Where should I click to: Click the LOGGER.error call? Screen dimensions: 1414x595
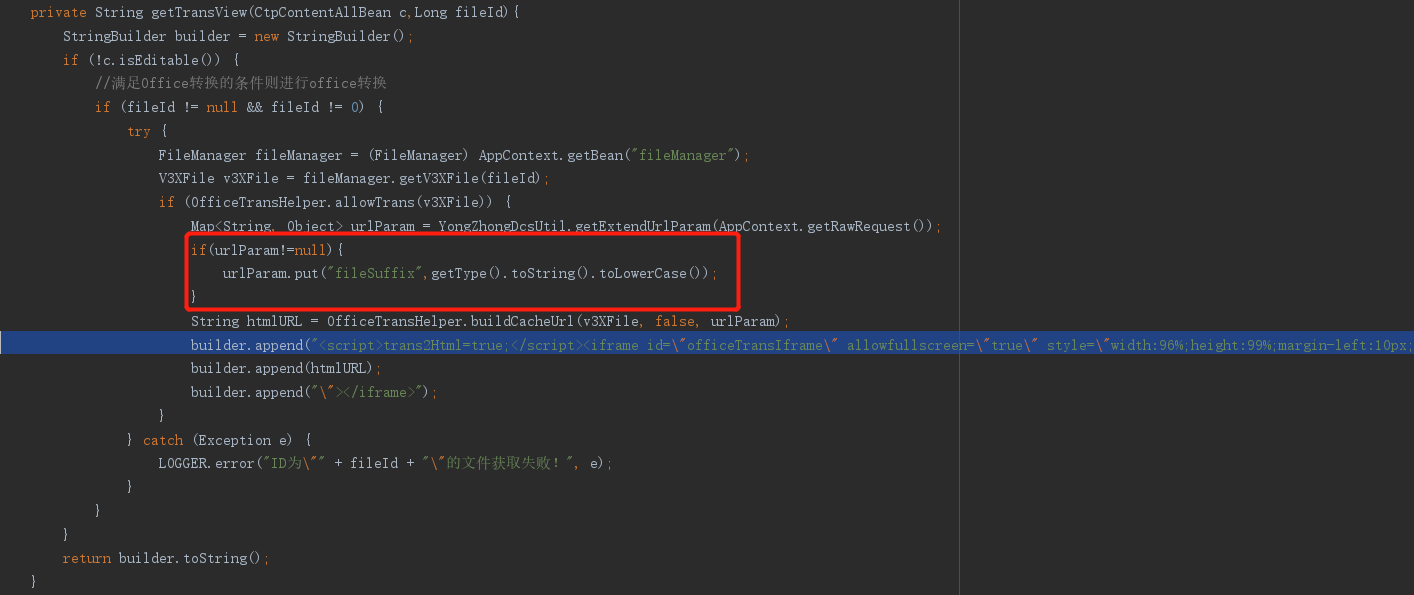click(385, 463)
